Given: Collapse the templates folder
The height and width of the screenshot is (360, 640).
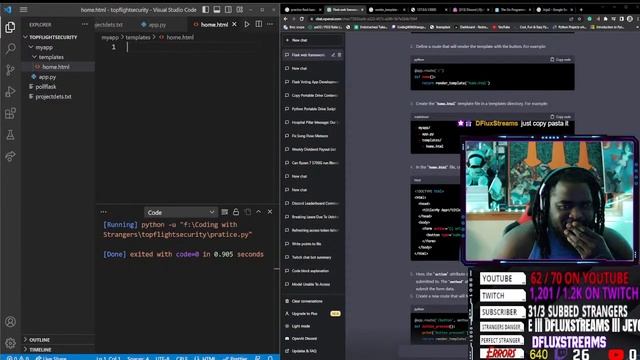Looking at the screenshot, I should click(35, 57).
